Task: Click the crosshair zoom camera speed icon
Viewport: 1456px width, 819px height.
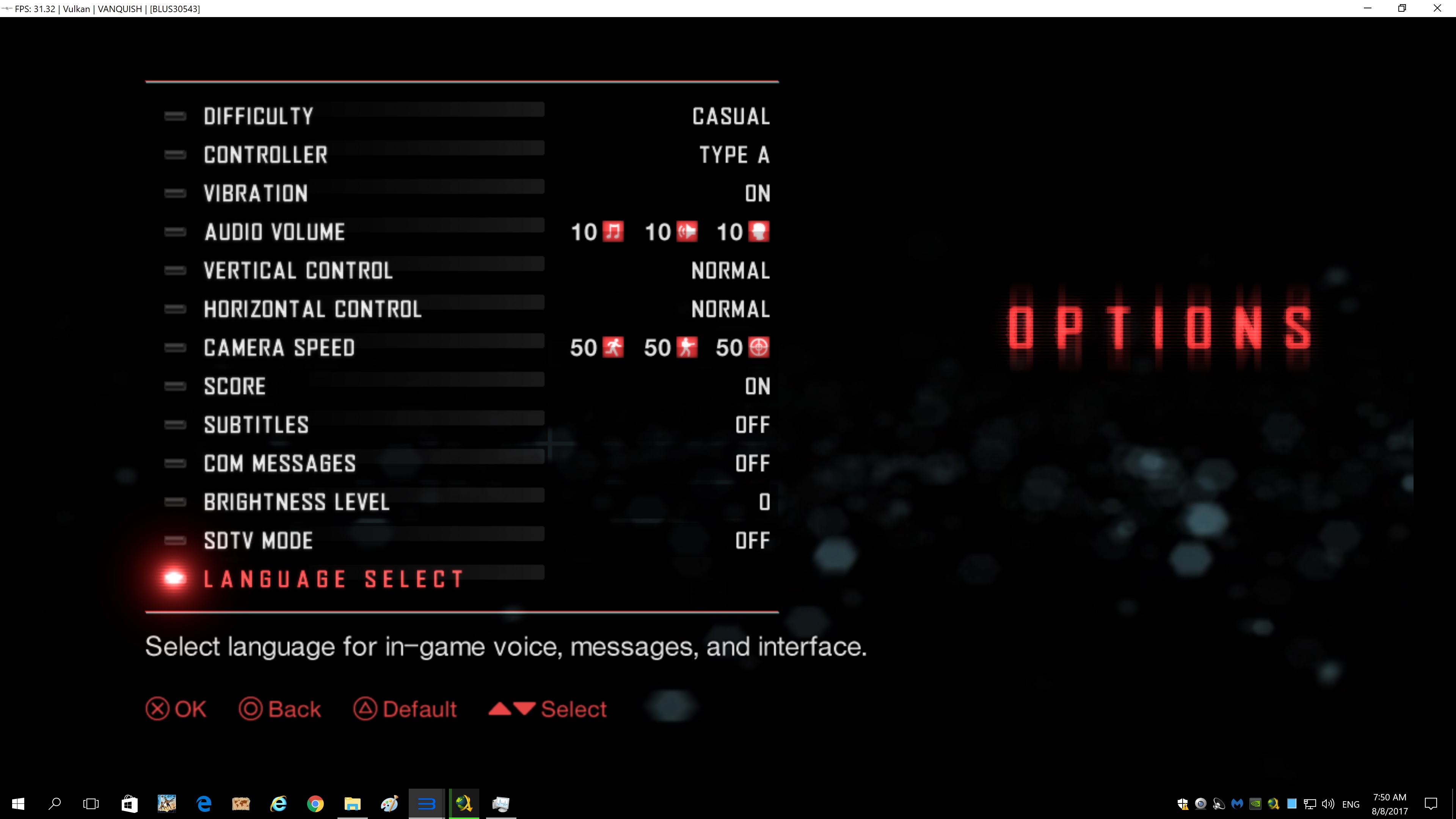Action: pos(759,348)
